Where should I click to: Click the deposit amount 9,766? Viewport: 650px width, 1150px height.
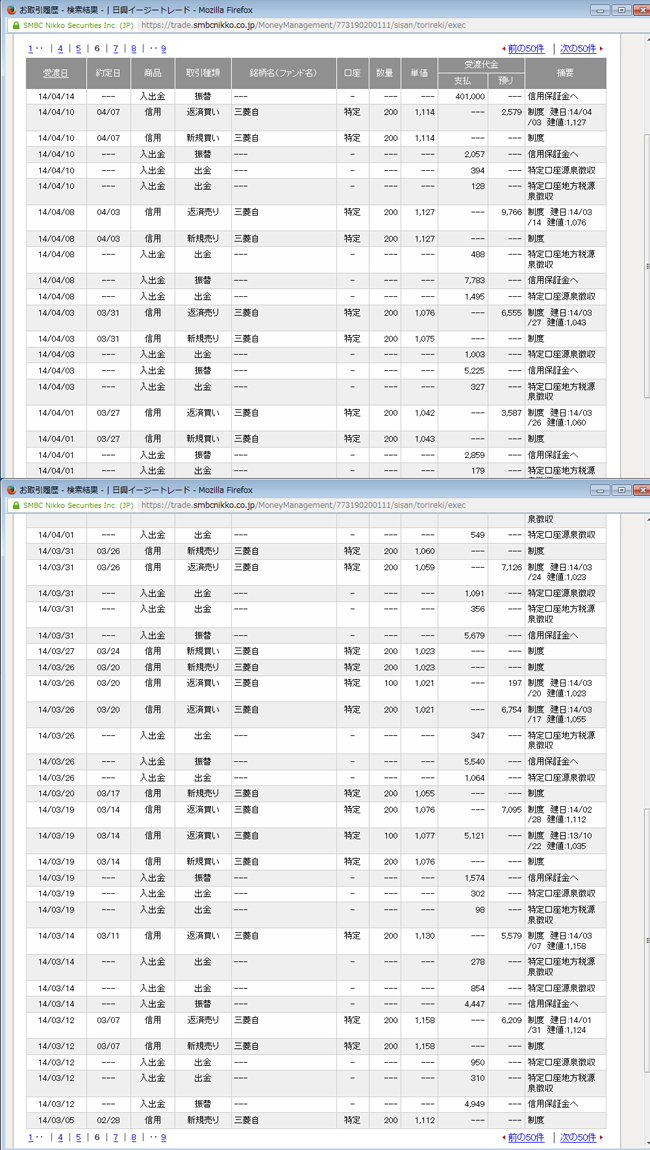tap(511, 212)
